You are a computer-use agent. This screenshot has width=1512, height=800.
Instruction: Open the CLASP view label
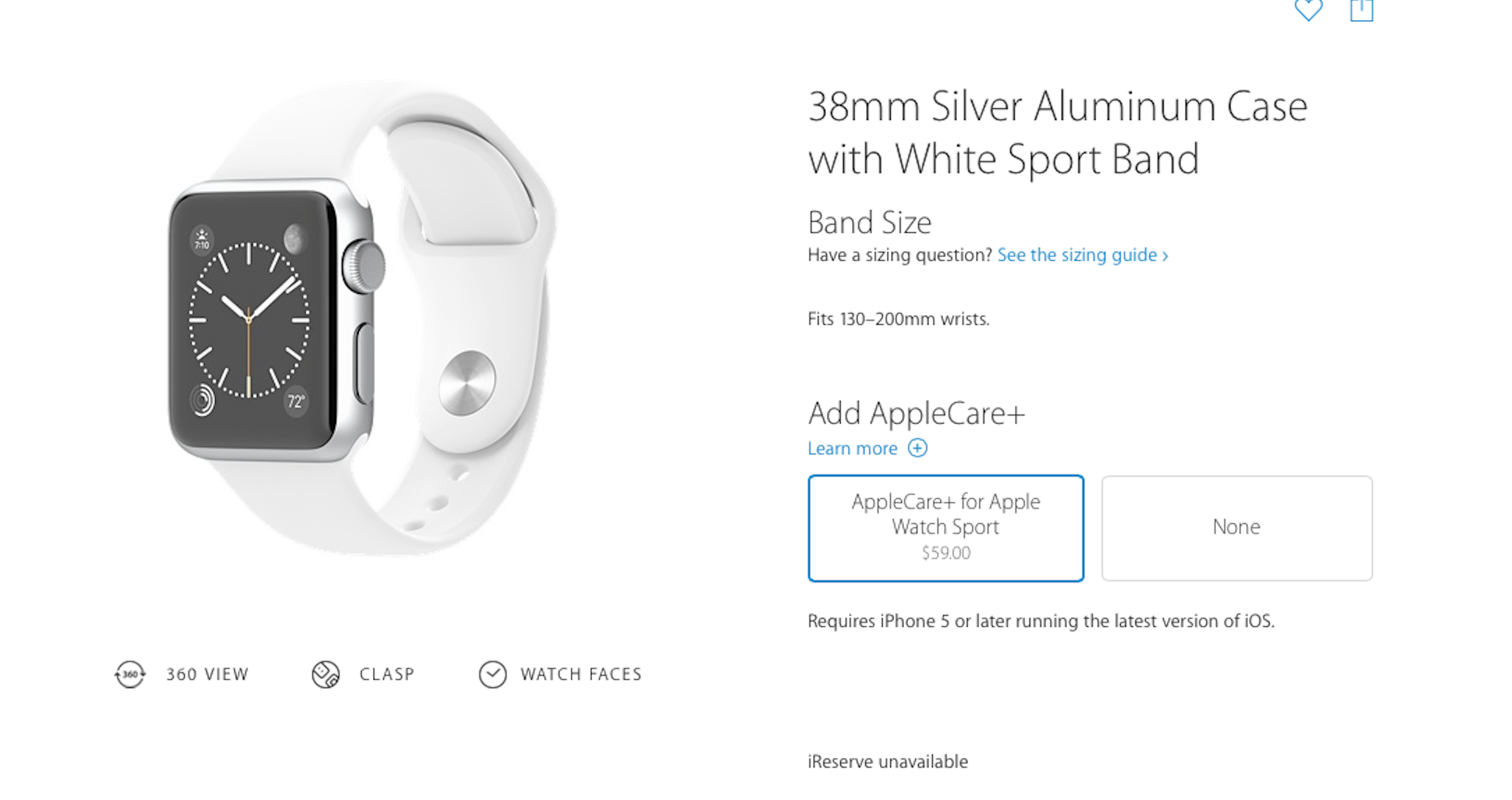387,674
